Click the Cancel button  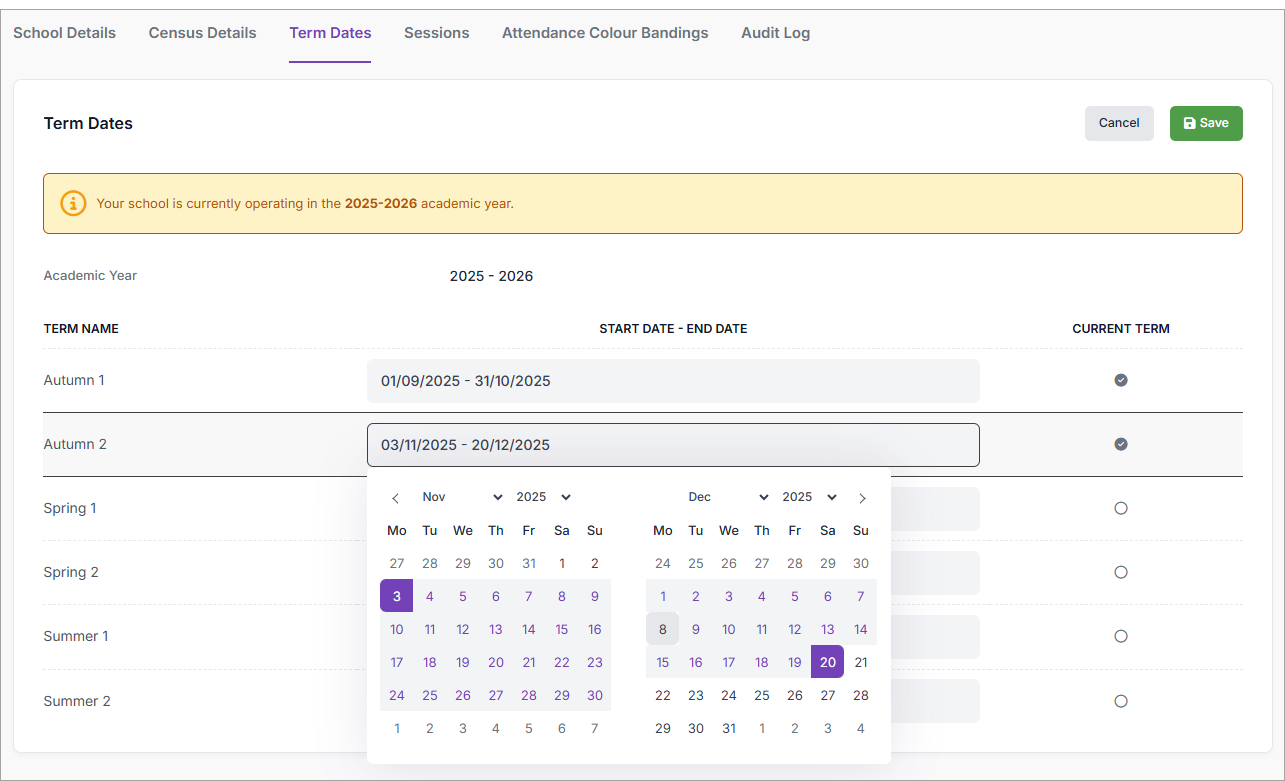click(1118, 123)
